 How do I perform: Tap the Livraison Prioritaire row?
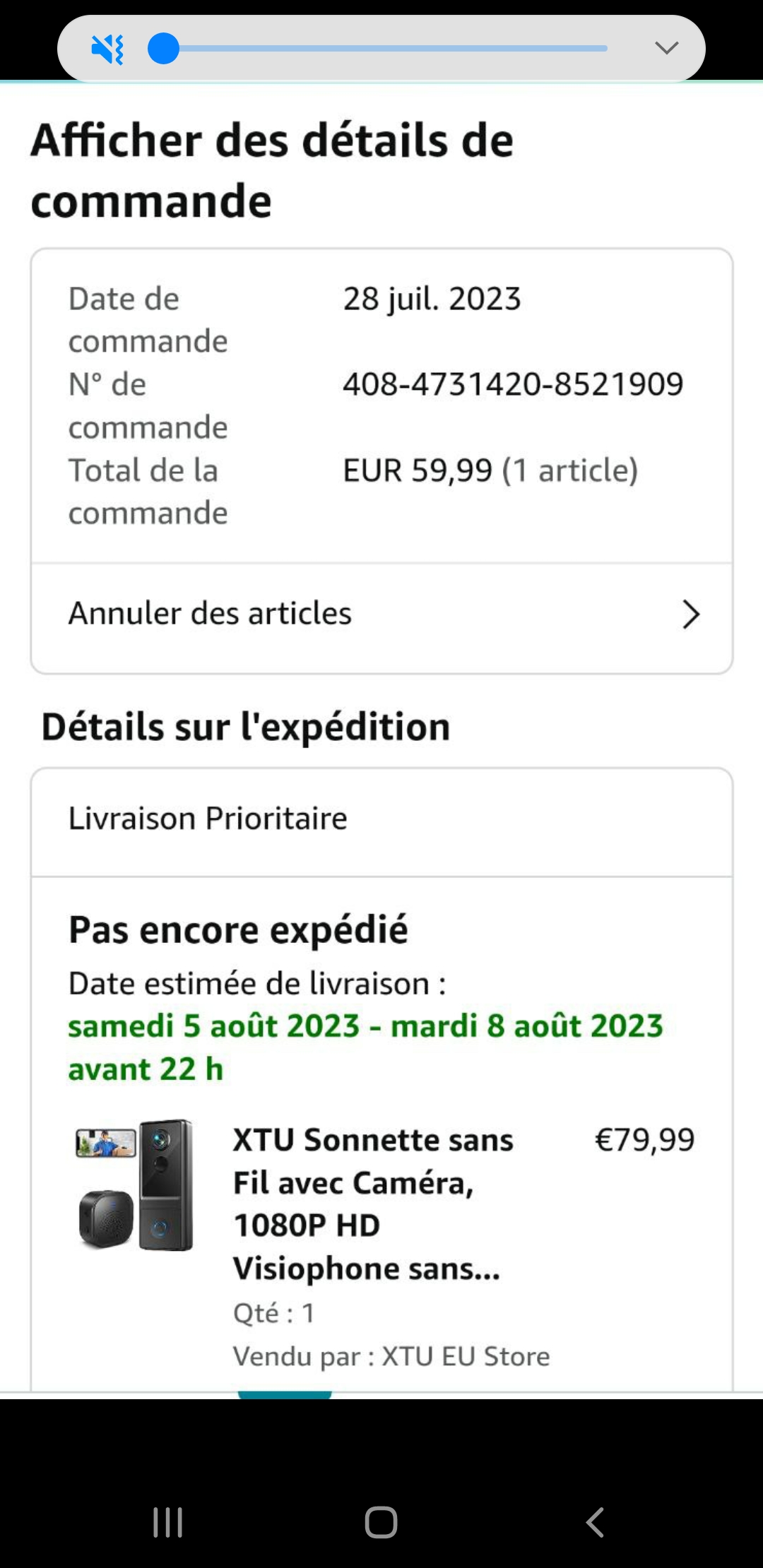208,819
